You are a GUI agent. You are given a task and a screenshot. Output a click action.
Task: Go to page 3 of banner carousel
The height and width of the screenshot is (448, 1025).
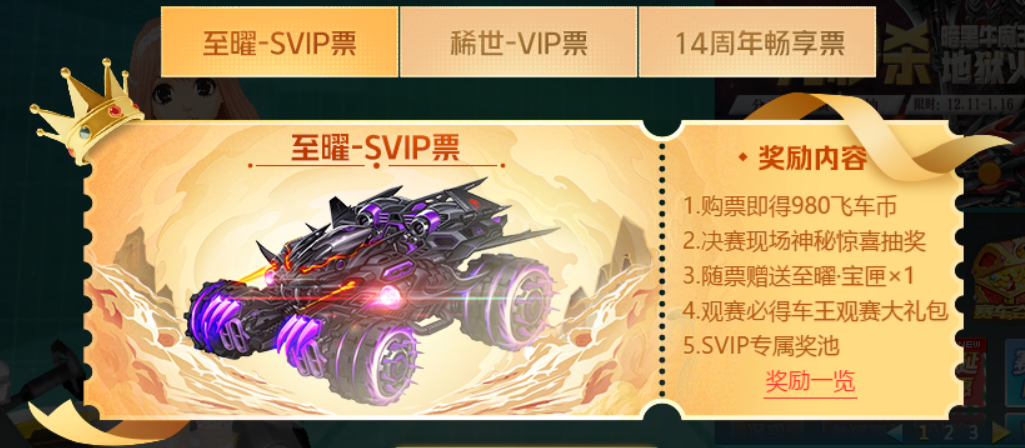(973, 432)
